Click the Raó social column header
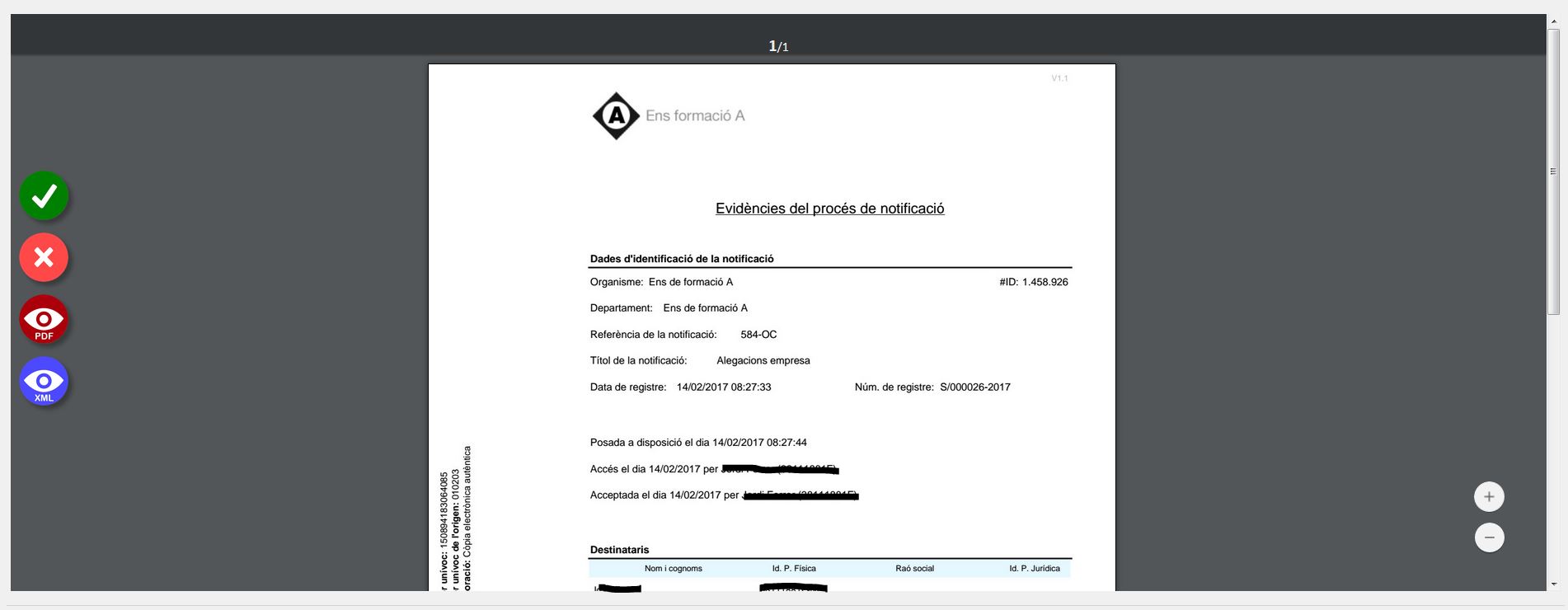The width and height of the screenshot is (1568, 610). pos(914,569)
